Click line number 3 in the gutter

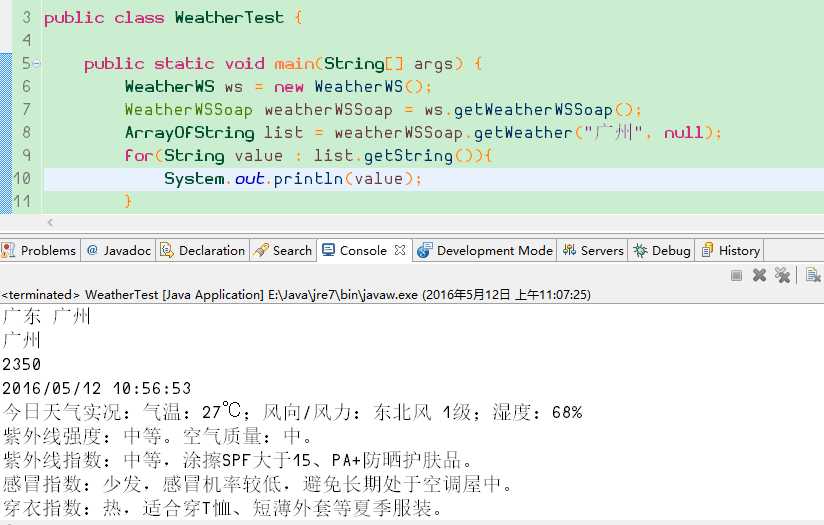coord(26,17)
